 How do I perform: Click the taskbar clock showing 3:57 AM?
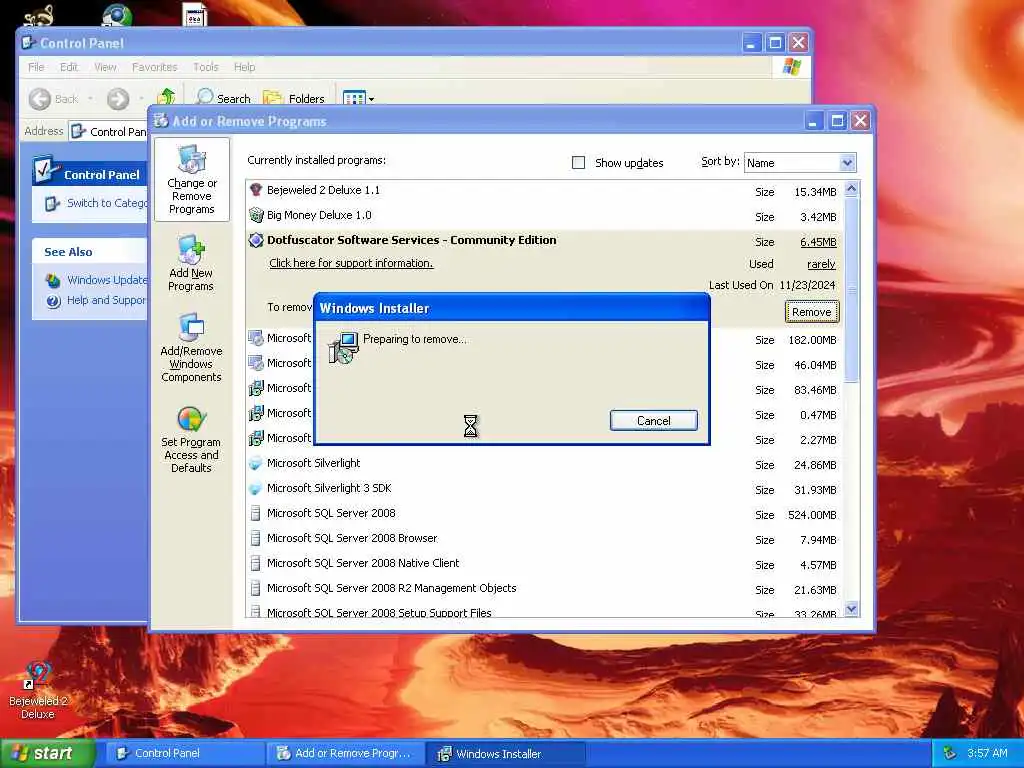click(987, 753)
